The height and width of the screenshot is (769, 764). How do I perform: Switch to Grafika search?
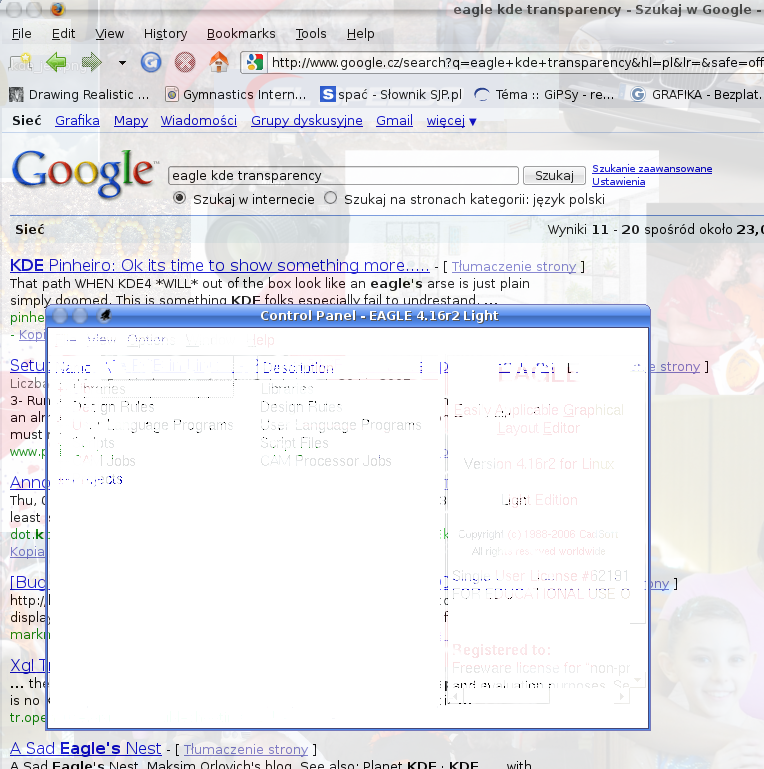(x=77, y=121)
